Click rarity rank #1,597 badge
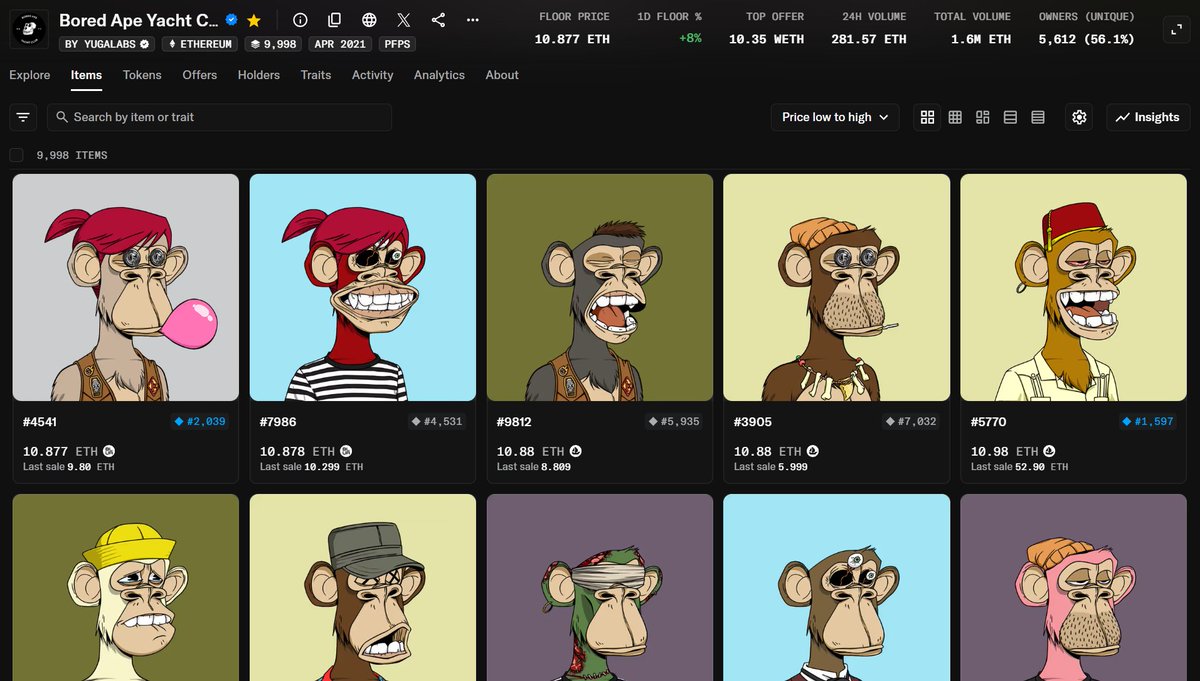 [x=1148, y=422]
